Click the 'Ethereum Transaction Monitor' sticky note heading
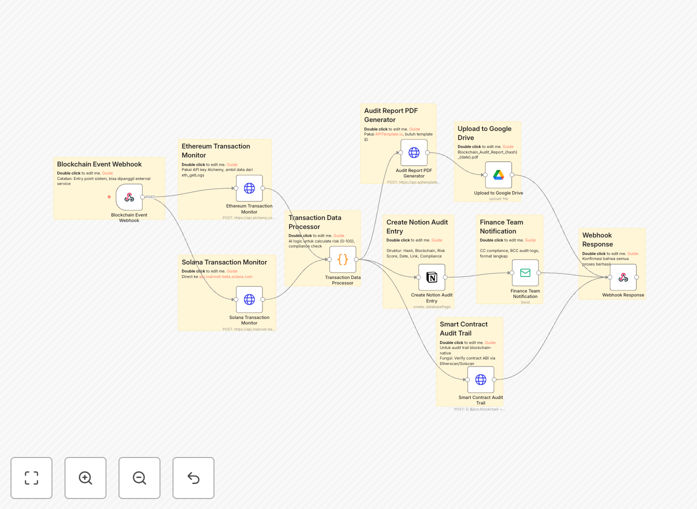This screenshot has height=509, width=697. click(216, 151)
